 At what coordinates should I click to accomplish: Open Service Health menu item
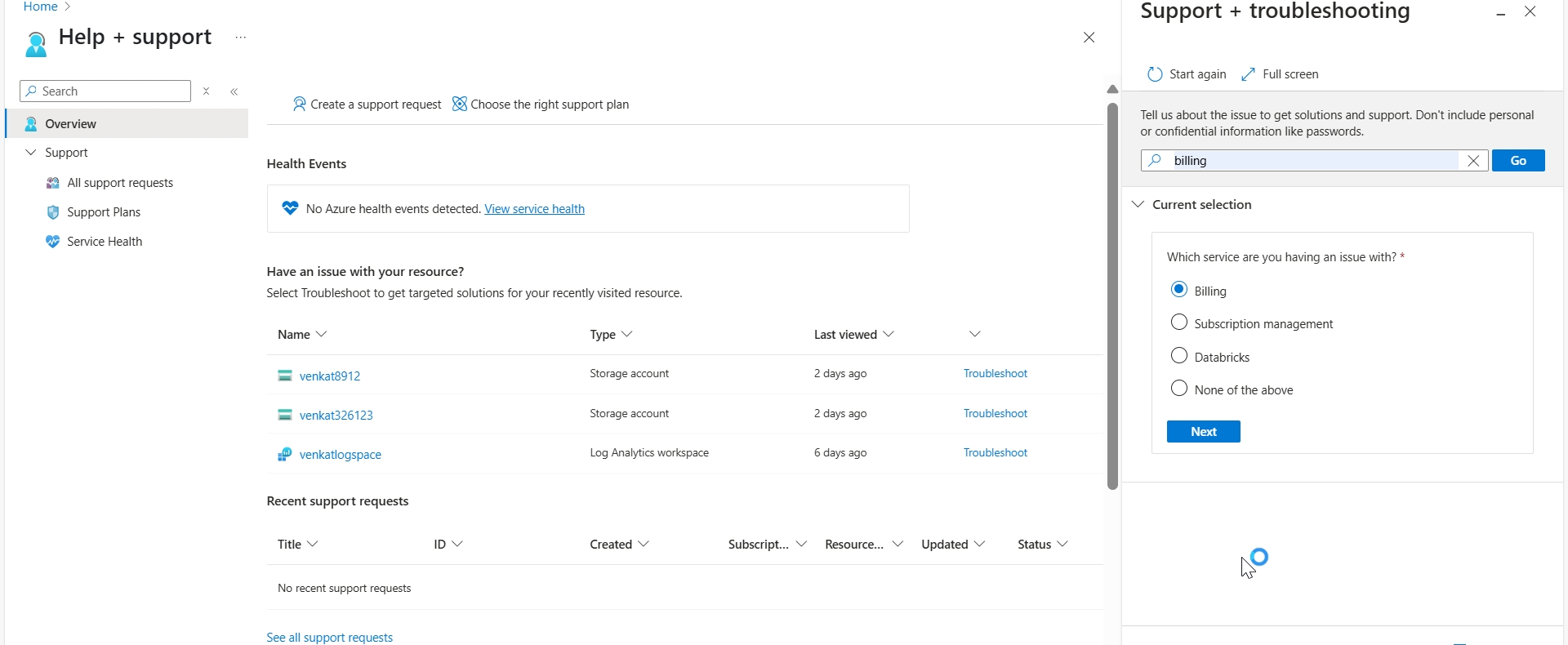(x=105, y=242)
